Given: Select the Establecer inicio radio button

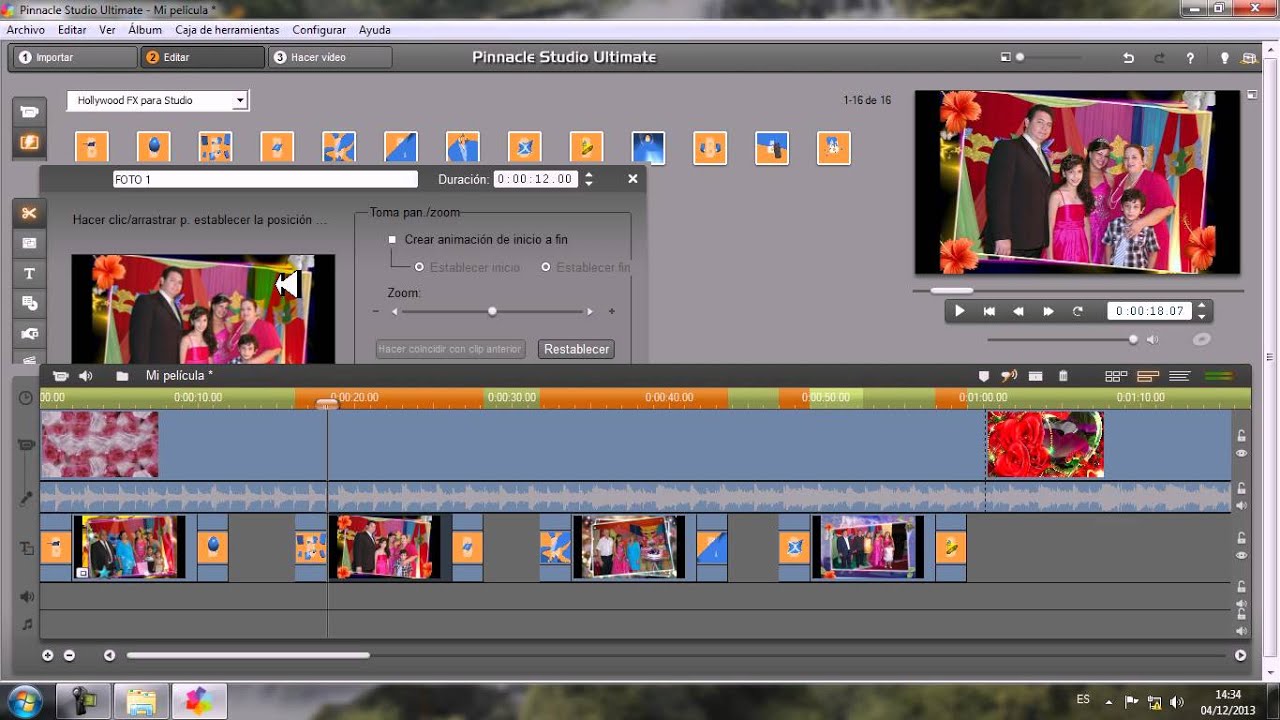Looking at the screenshot, I should tap(419, 267).
